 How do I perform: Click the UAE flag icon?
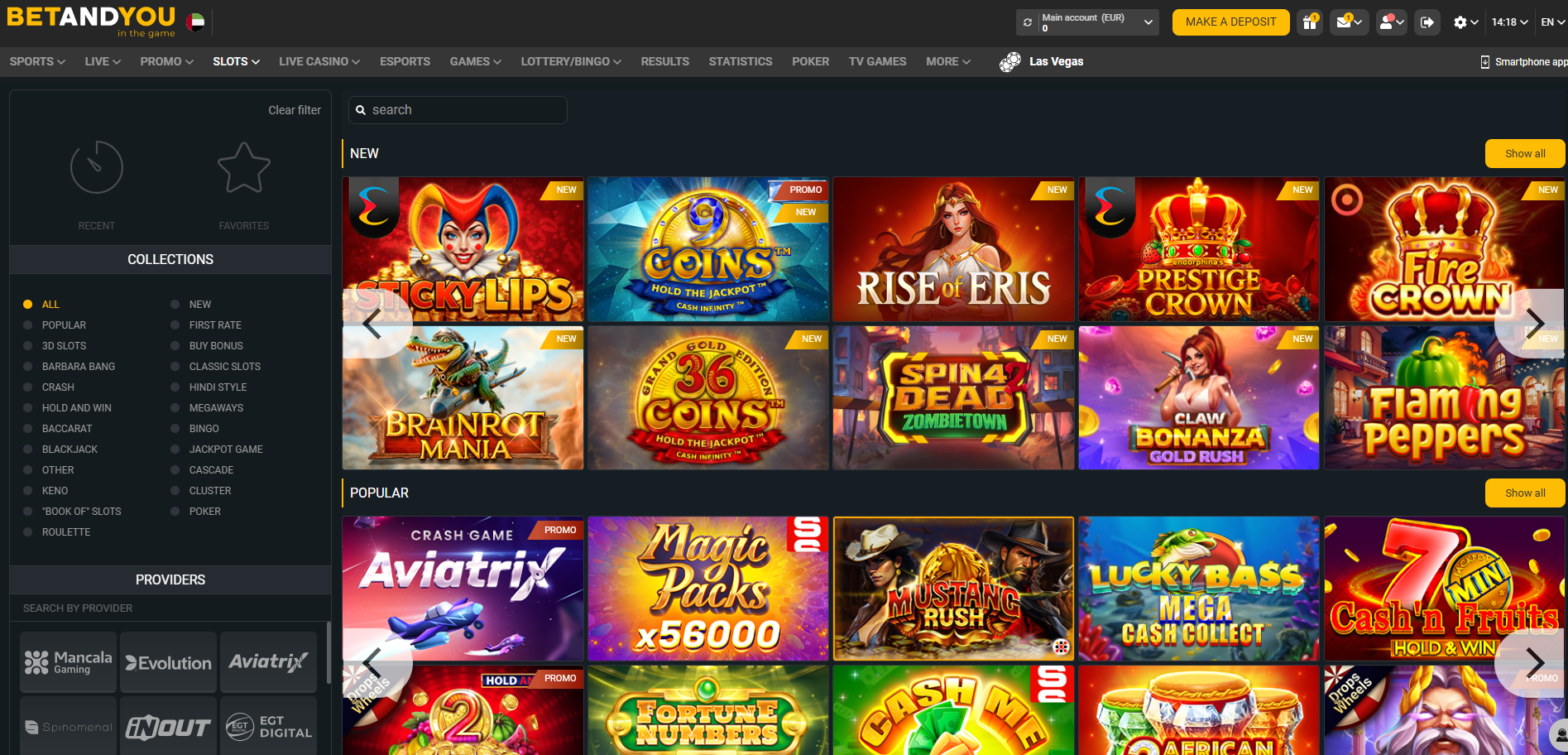point(195,22)
